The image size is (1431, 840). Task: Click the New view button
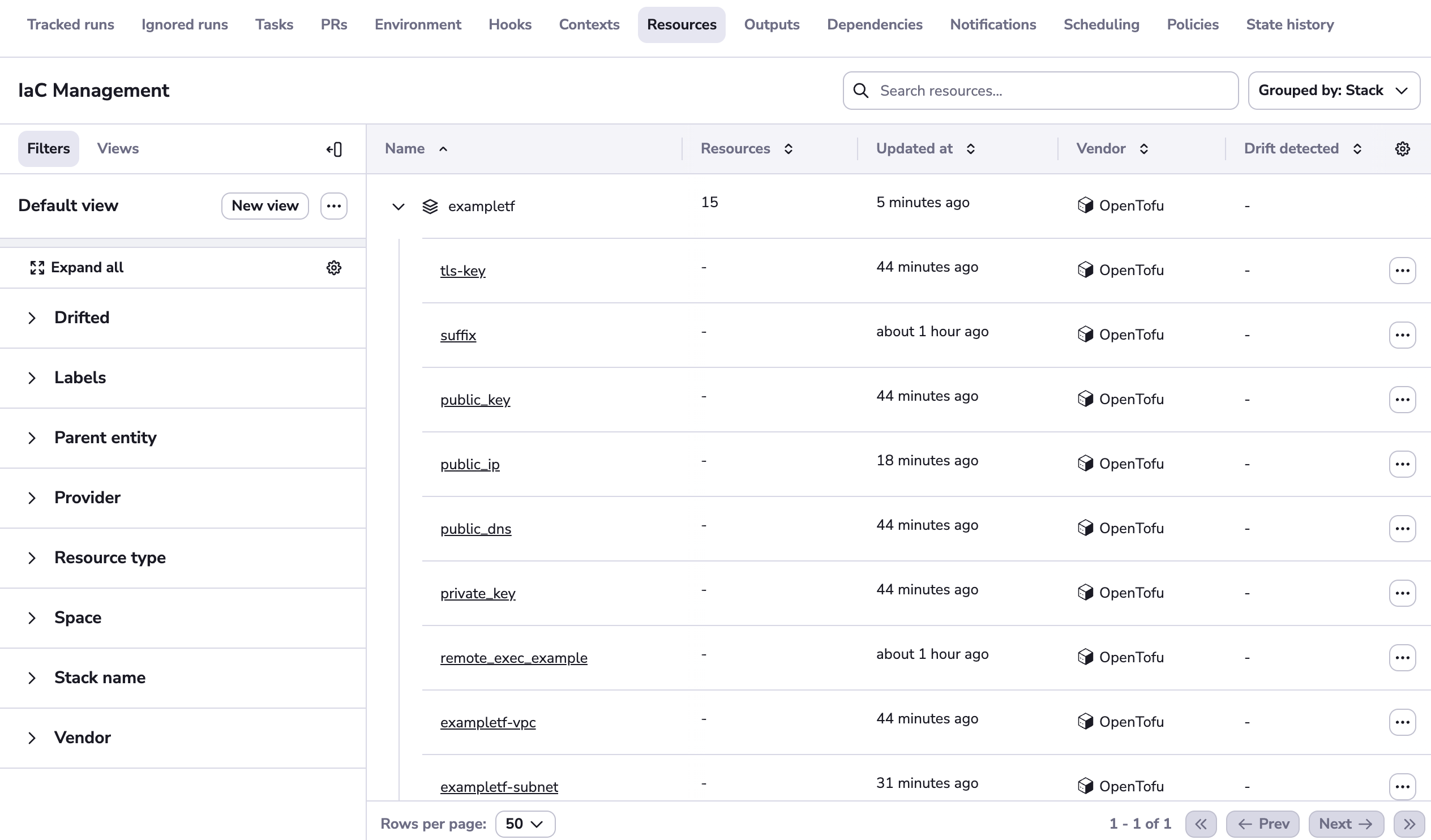coord(264,205)
